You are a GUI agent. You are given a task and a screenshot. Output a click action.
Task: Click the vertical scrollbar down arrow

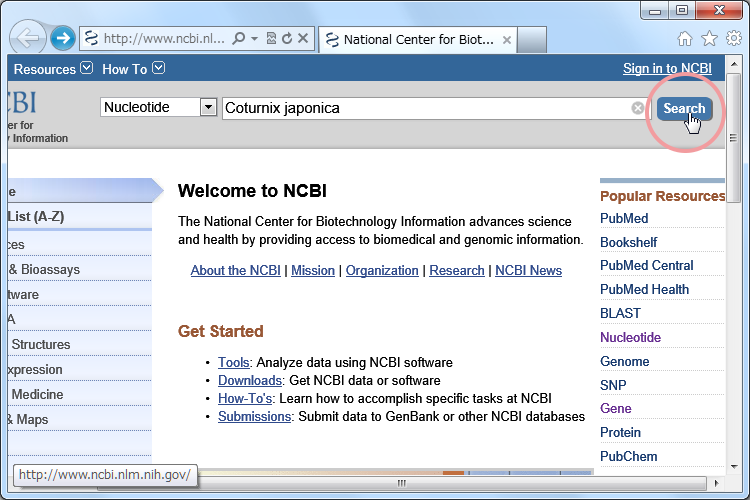pyautogui.click(x=734, y=467)
